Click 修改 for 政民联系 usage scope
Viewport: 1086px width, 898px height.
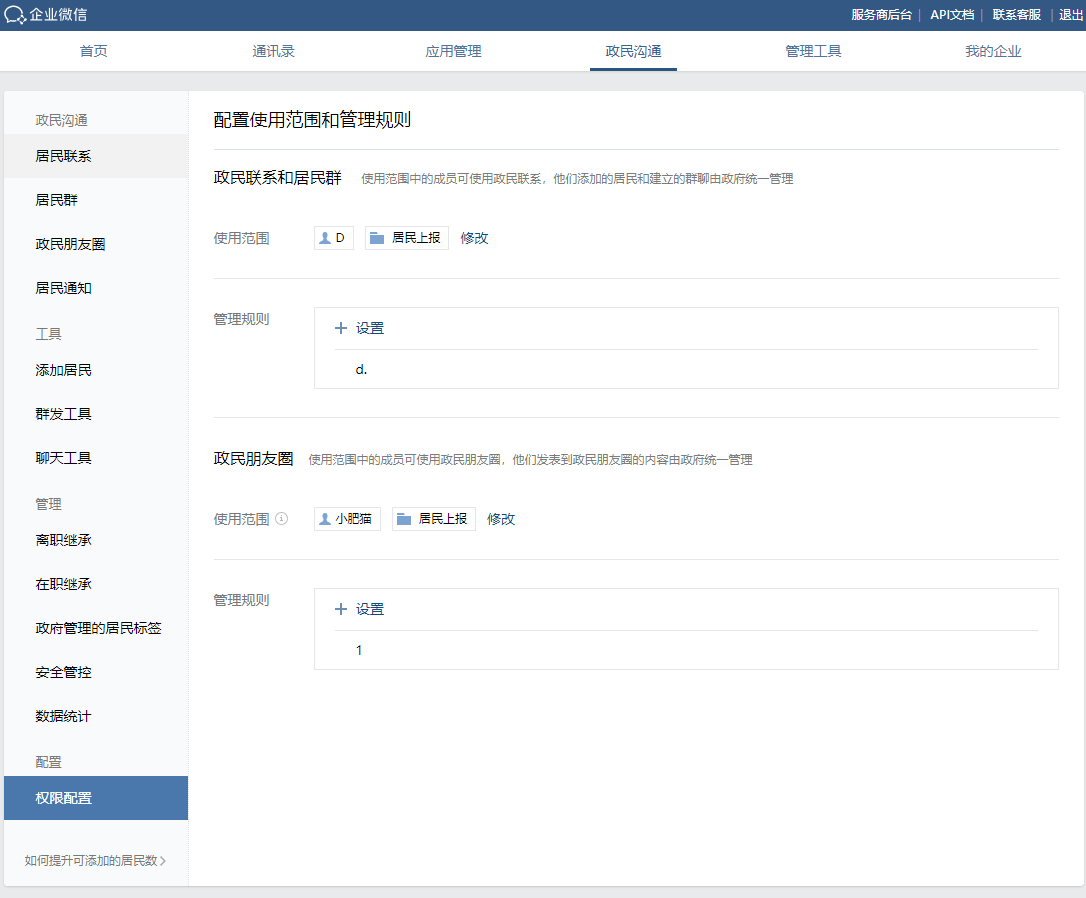(474, 238)
